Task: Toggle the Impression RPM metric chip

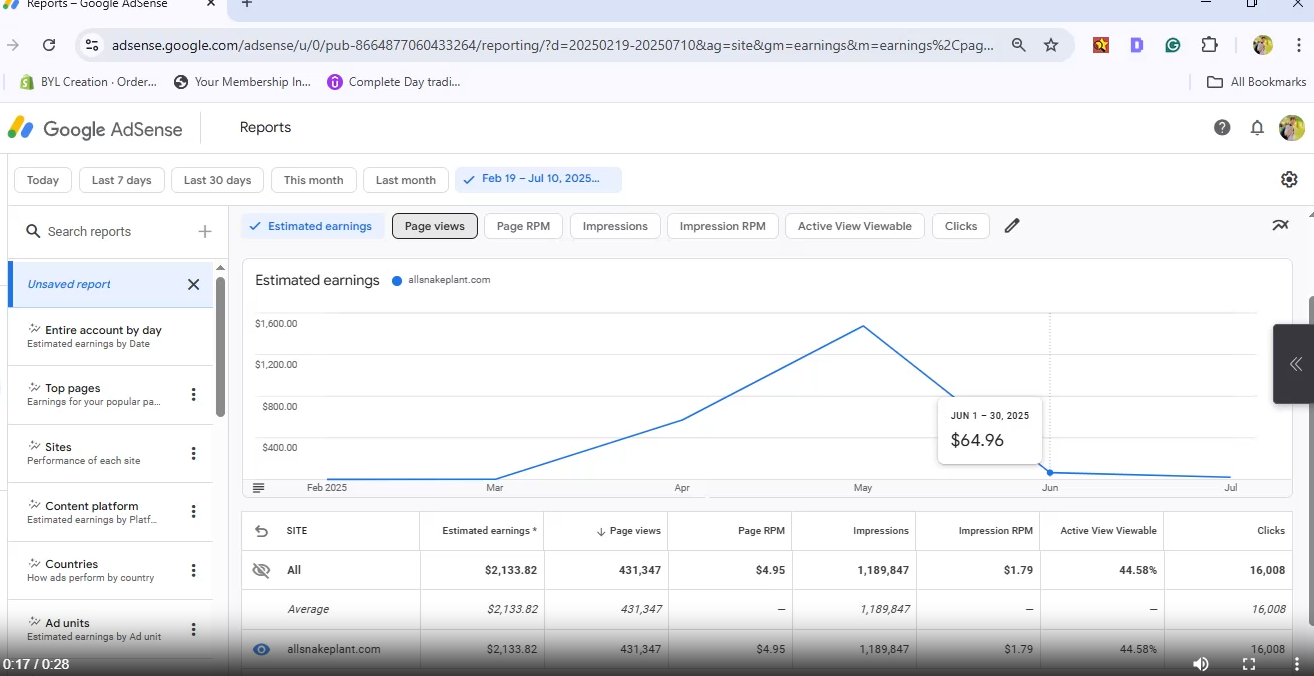Action: click(x=723, y=226)
